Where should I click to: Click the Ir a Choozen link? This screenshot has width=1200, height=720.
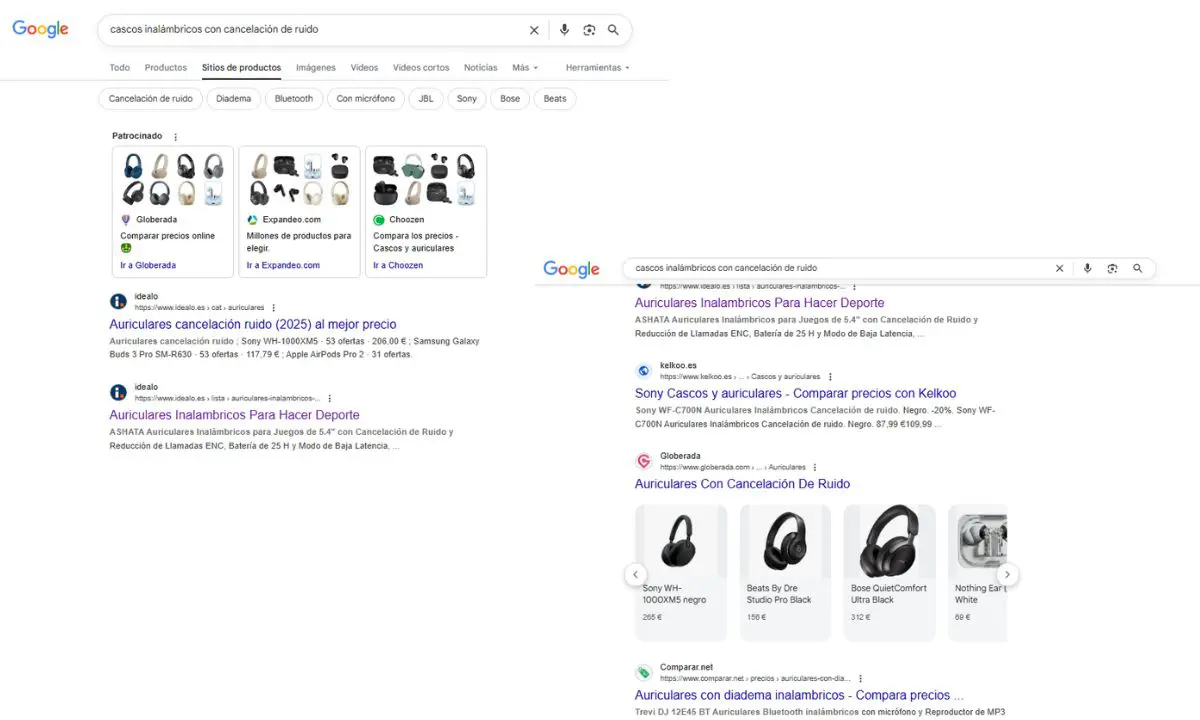[x=398, y=266]
